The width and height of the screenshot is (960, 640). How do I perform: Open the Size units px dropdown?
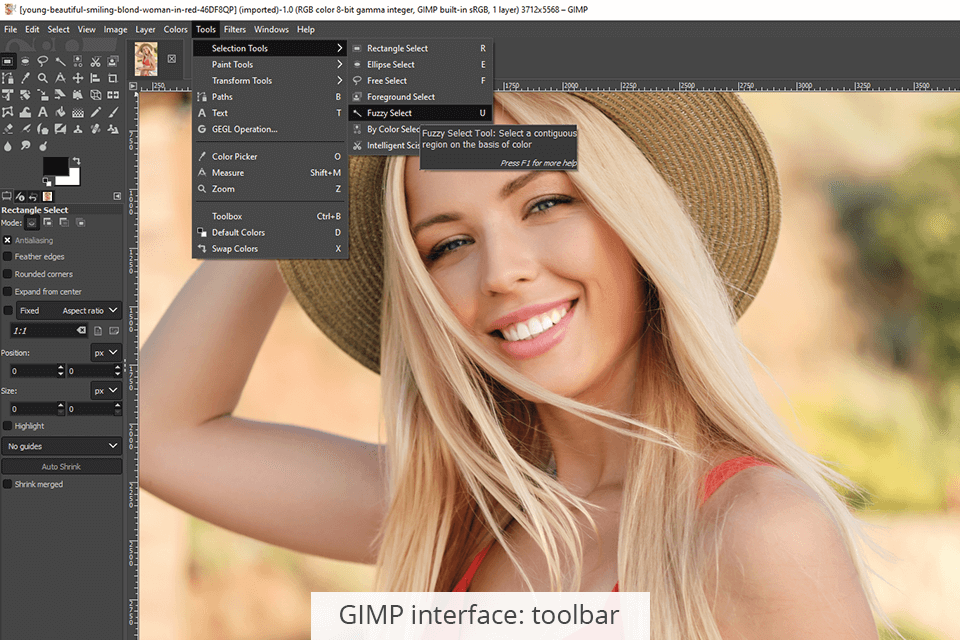[x=106, y=391]
